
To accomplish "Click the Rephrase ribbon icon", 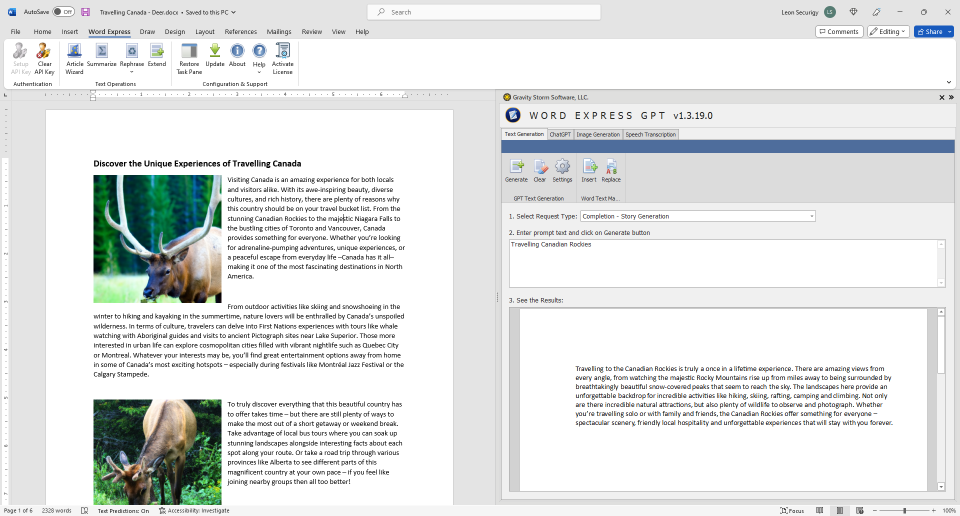I will tap(132, 51).
